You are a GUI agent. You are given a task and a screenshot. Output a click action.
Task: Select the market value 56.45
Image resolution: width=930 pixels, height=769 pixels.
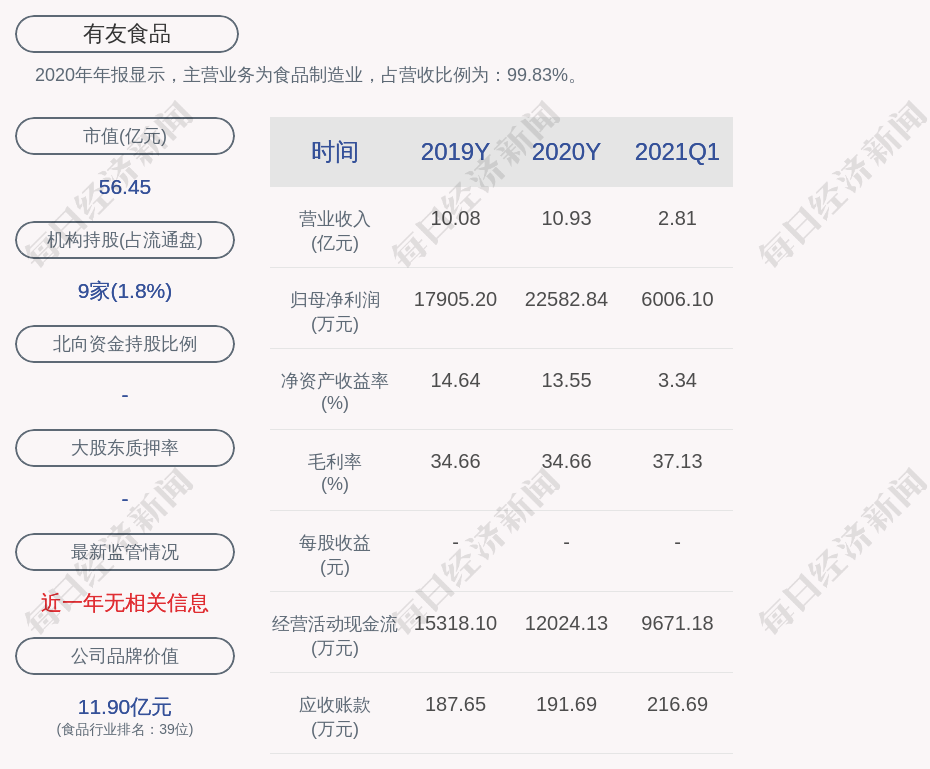tap(125, 187)
